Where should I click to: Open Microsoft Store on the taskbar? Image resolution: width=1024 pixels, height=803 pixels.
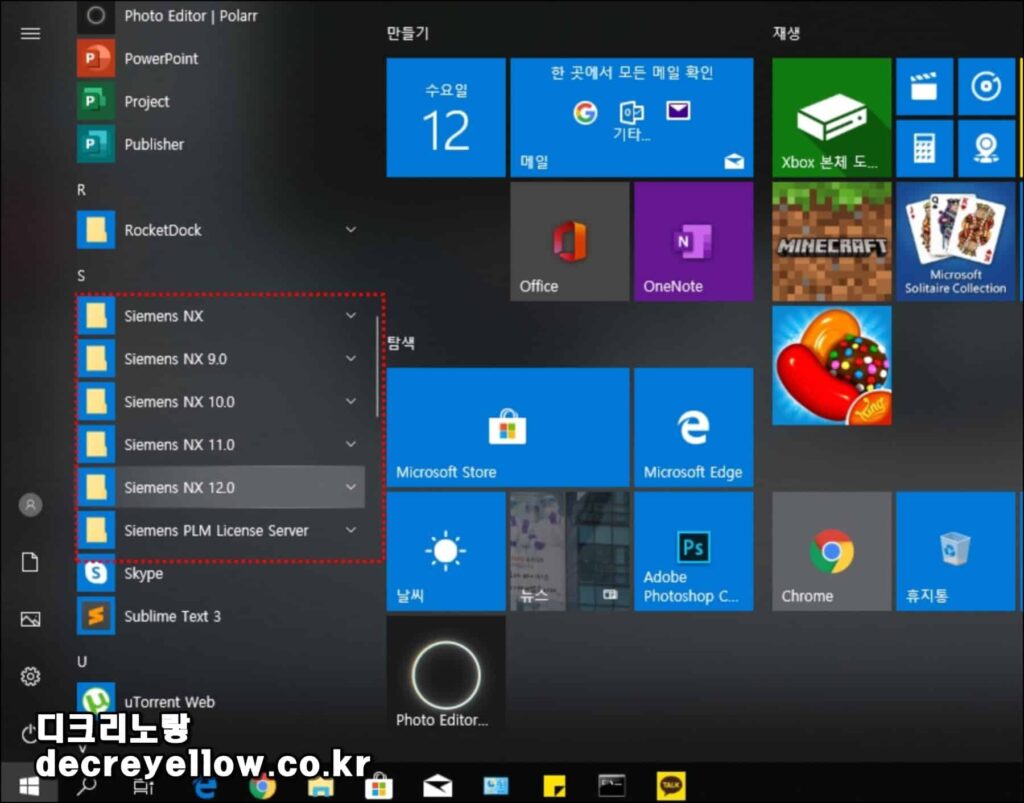pyautogui.click(x=379, y=787)
